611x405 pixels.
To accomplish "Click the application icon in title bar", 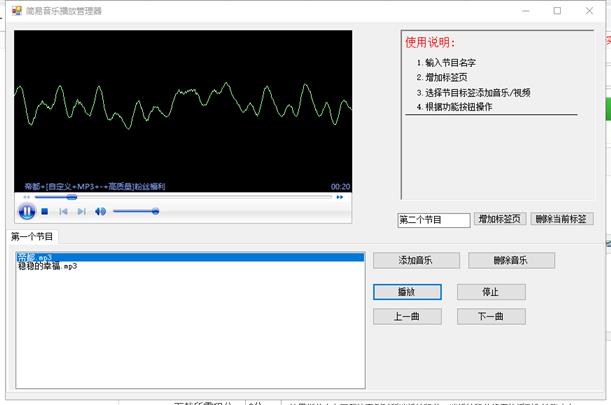I will 17,11.
